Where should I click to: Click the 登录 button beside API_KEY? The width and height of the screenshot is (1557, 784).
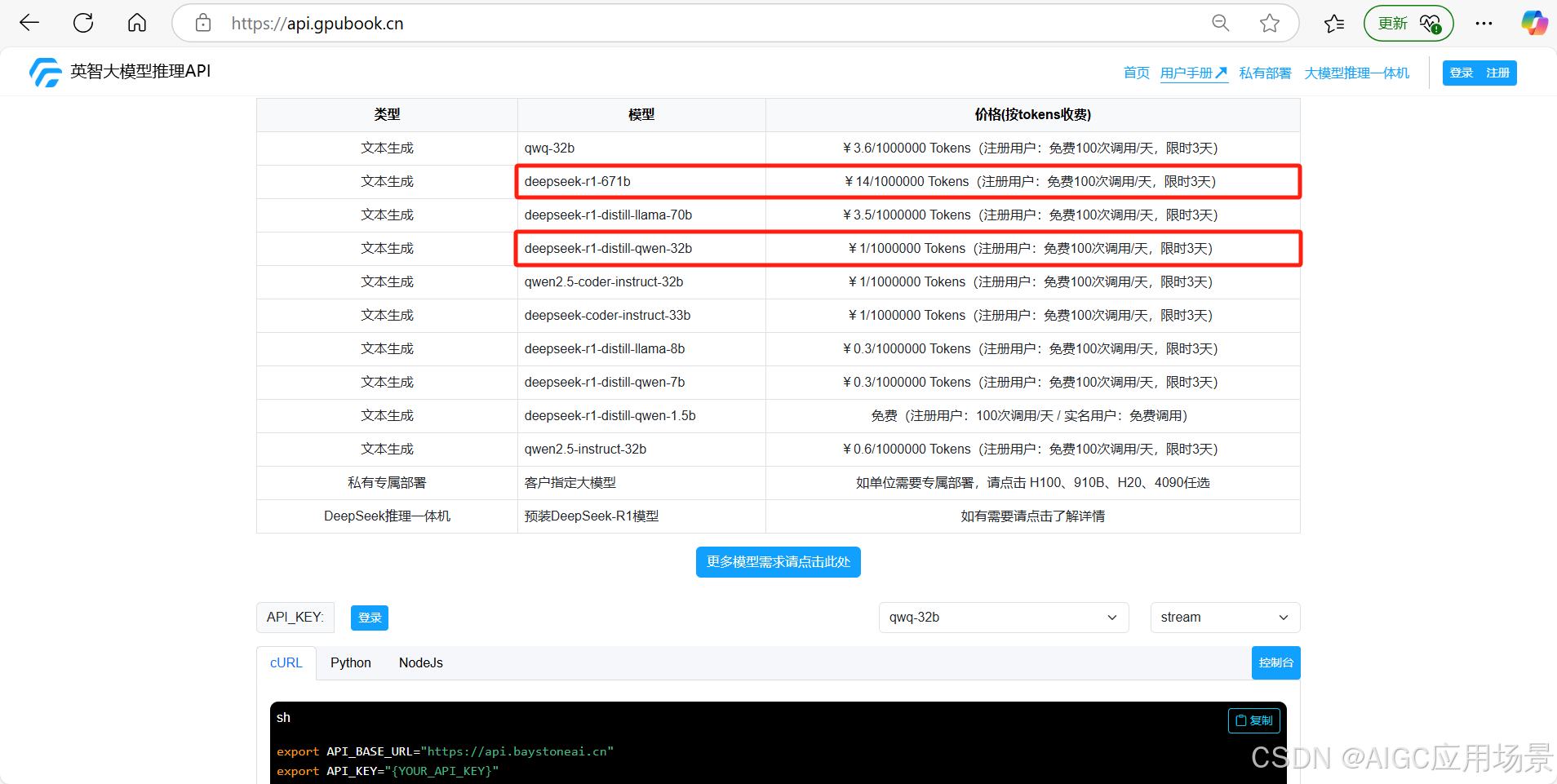tap(370, 618)
